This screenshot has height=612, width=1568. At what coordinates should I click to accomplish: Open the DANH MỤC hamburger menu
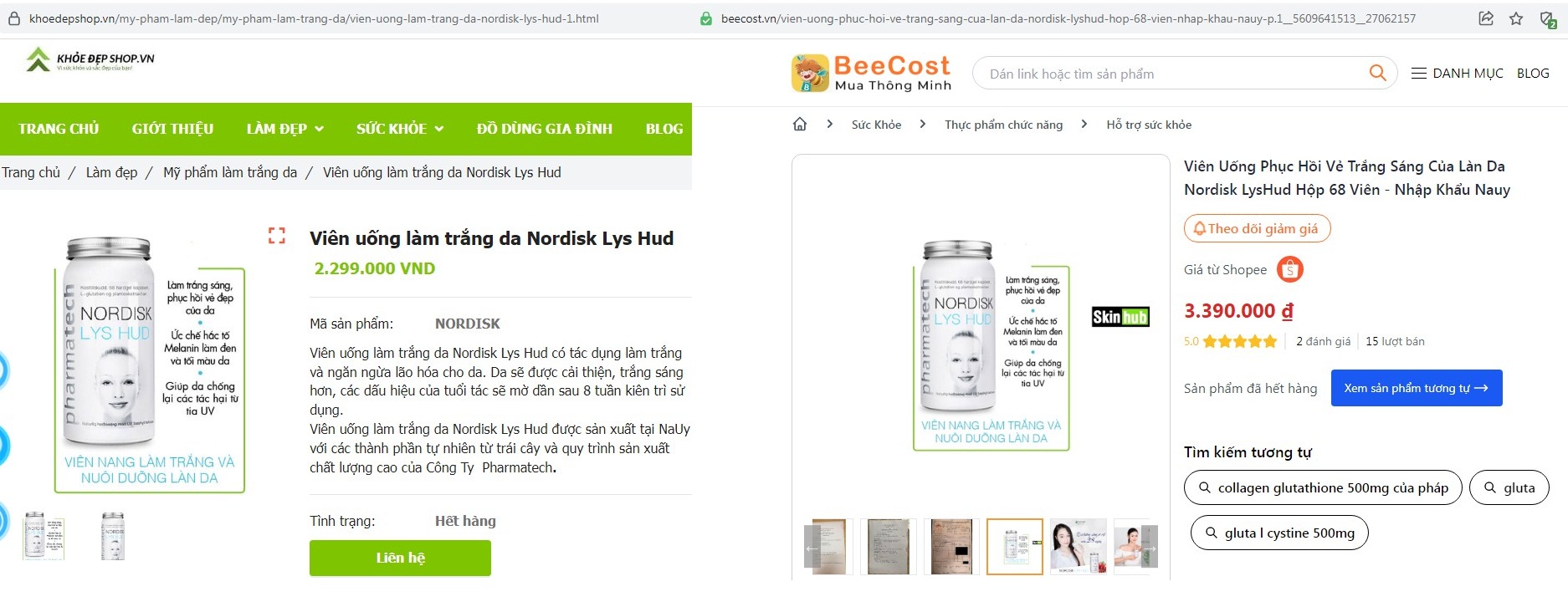point(1457,74)
